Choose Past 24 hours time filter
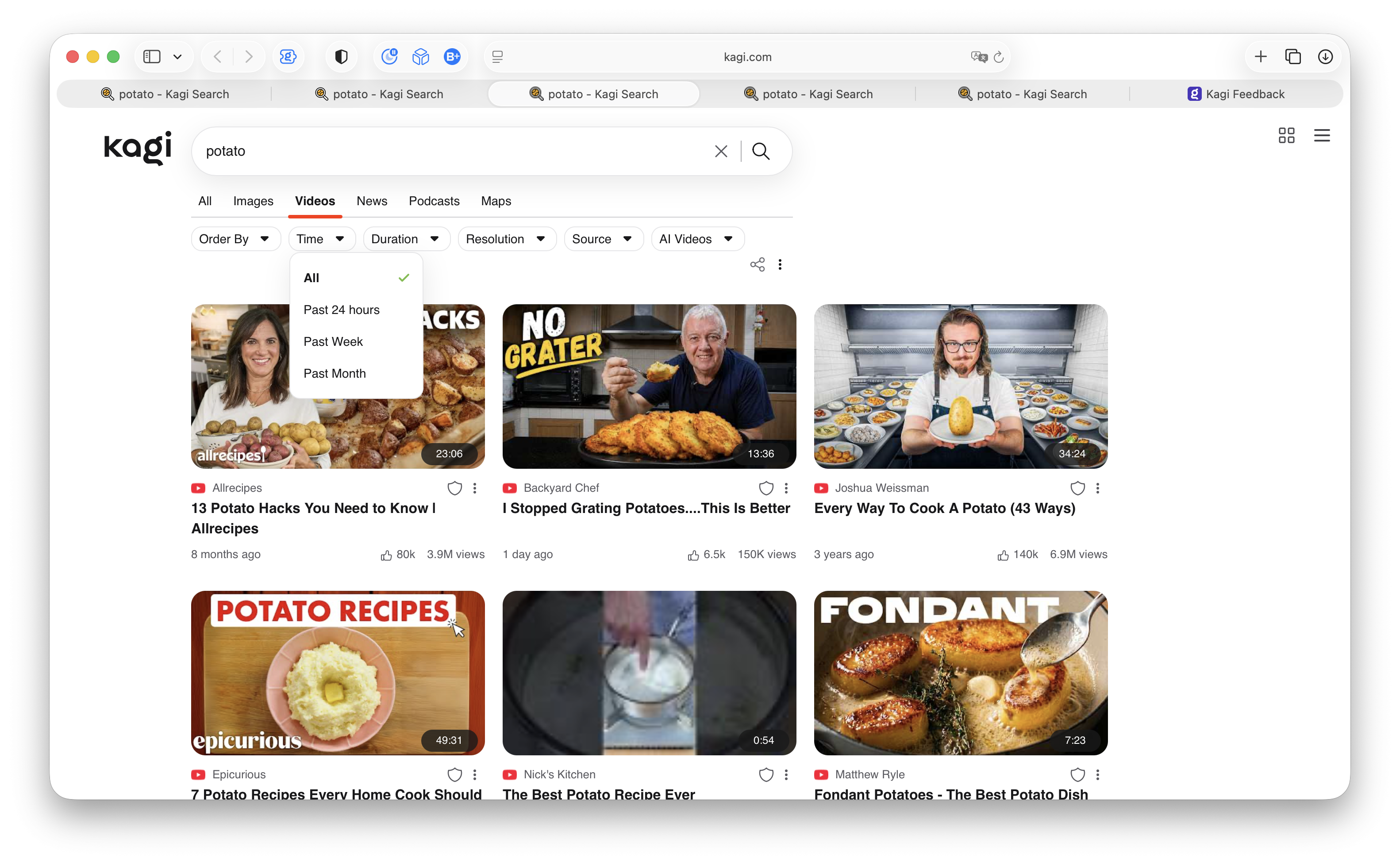Screen dimensions: 1400x865 click(356, 310)
